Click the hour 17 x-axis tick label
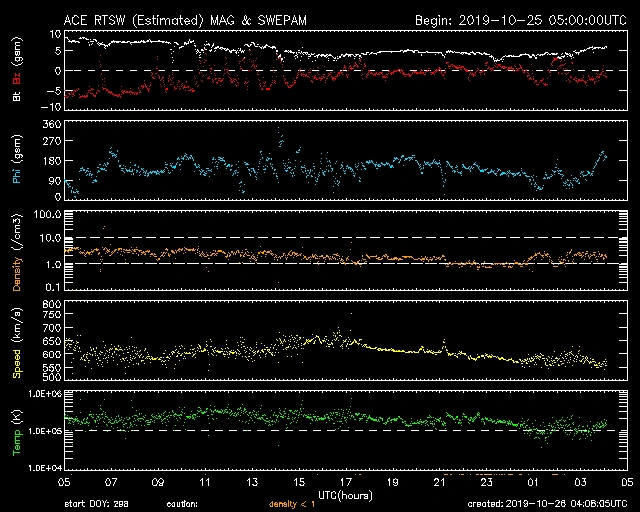 pos(345,481)
